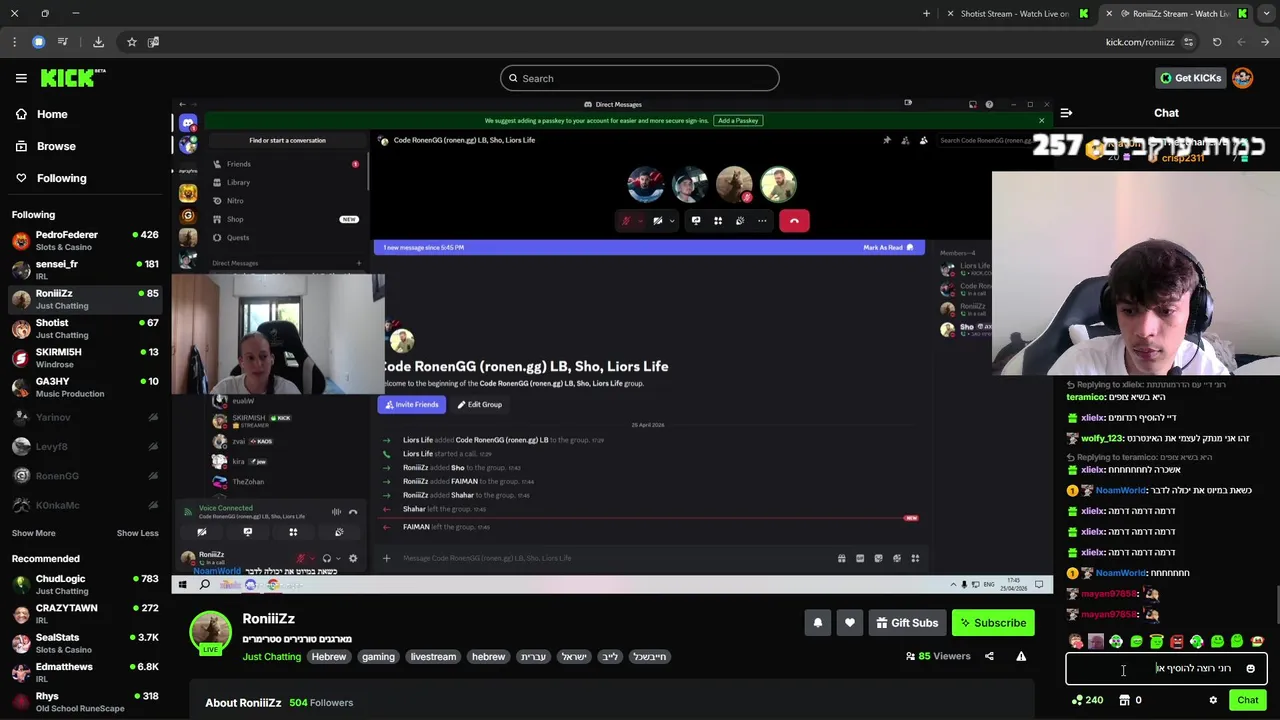Click Invite Friends button in Discord stream
The width and height of the screenshot is (1280, 720).
(412, 405)
